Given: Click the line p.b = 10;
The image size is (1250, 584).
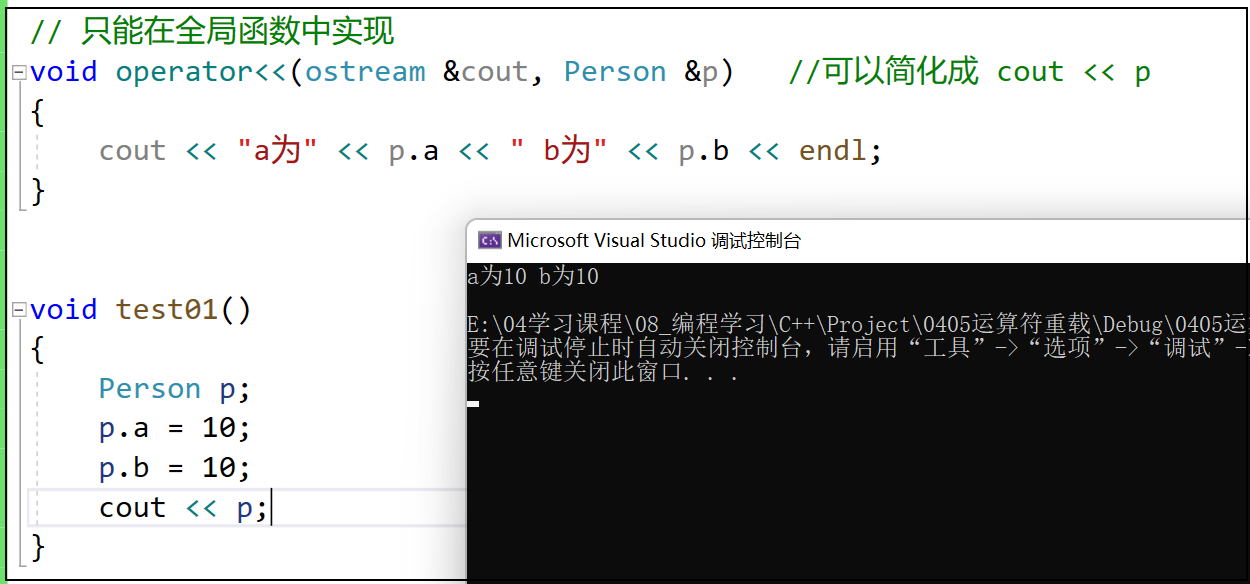Looking at the screenshot, I should coord(174,468).
